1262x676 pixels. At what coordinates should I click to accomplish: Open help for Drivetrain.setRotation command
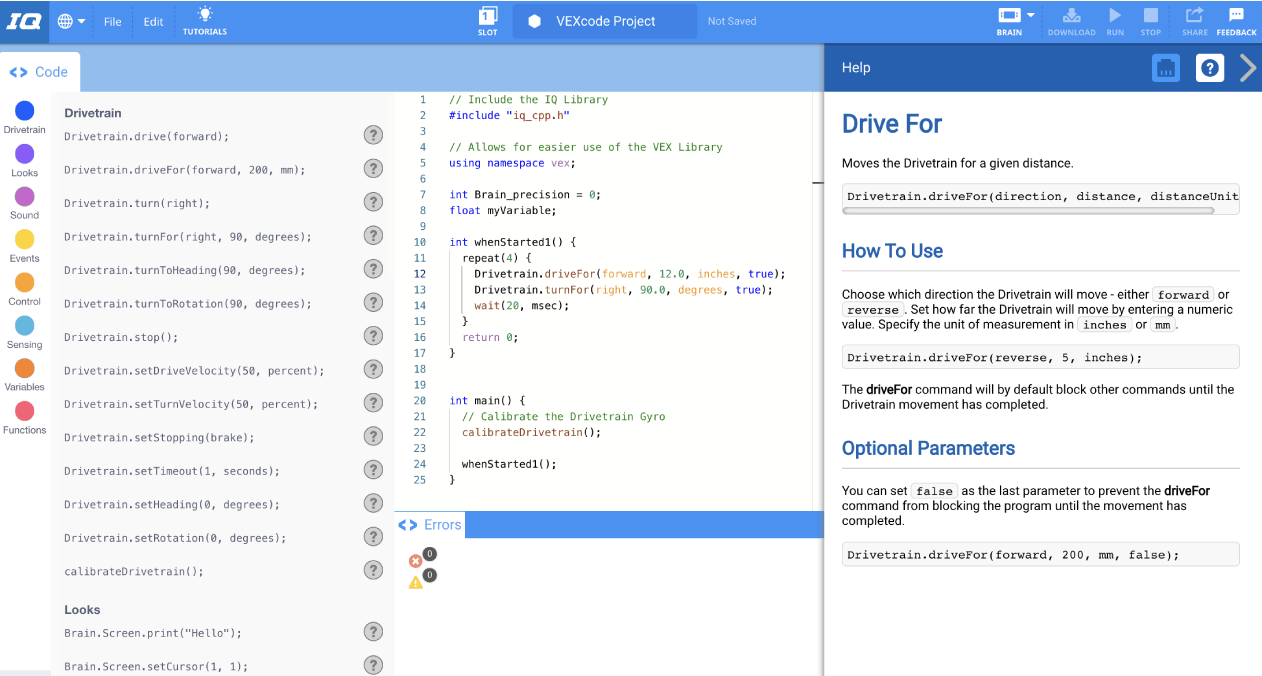[x=373, y=538]
